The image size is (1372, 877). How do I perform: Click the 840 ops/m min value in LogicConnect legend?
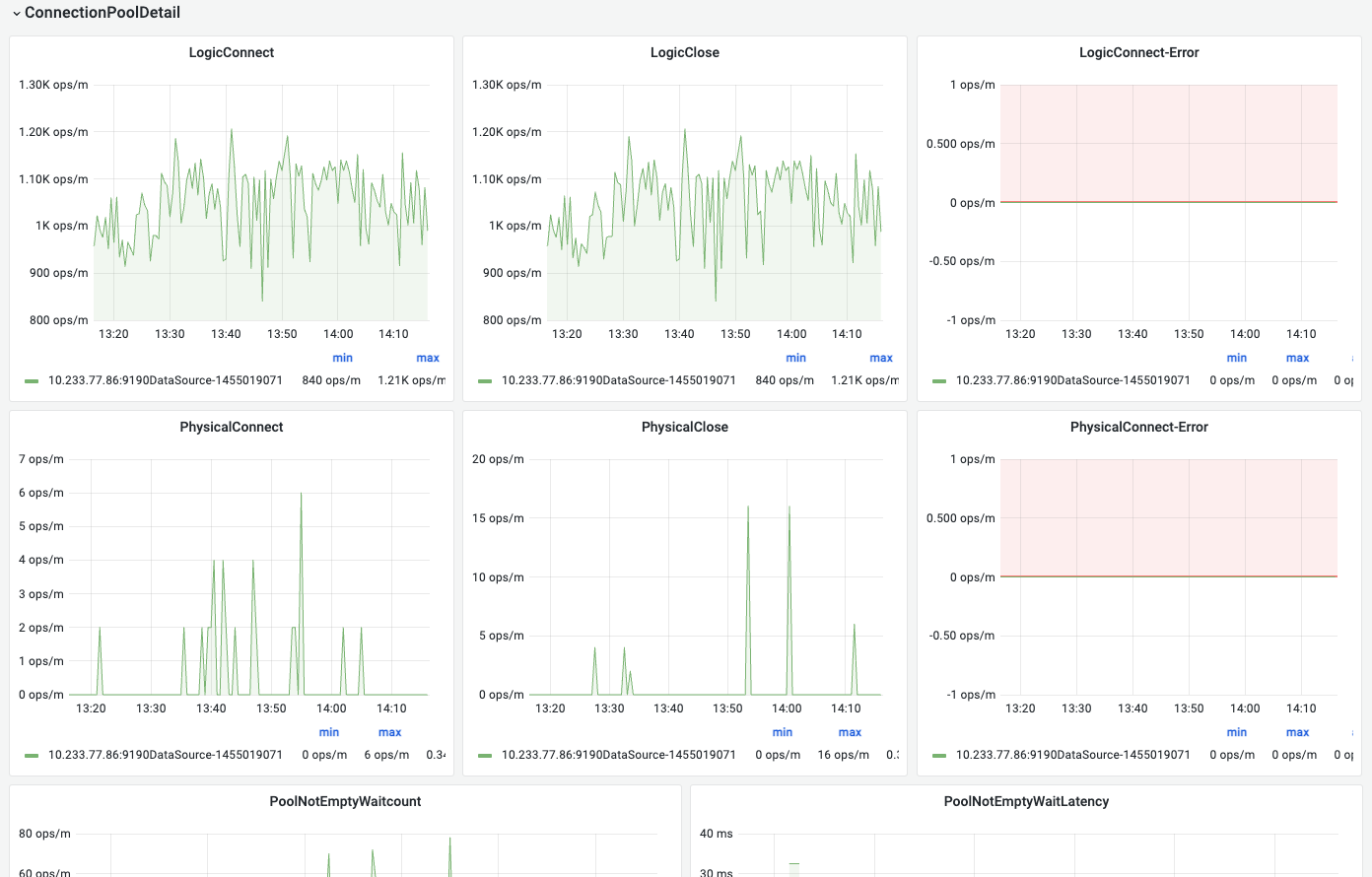[x=331, y=380]
